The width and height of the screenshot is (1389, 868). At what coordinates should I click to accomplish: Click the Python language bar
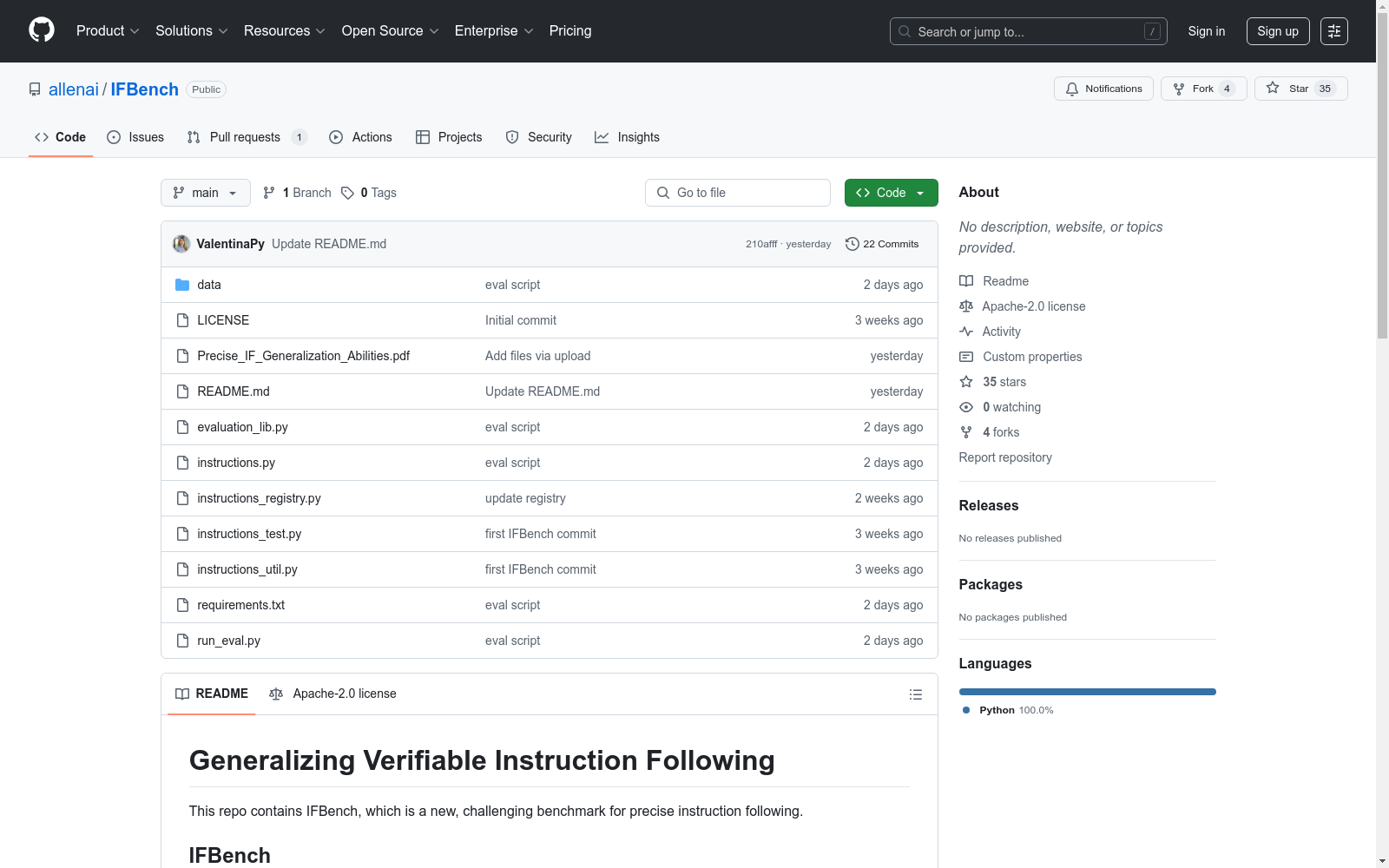tap(1088, 692)
